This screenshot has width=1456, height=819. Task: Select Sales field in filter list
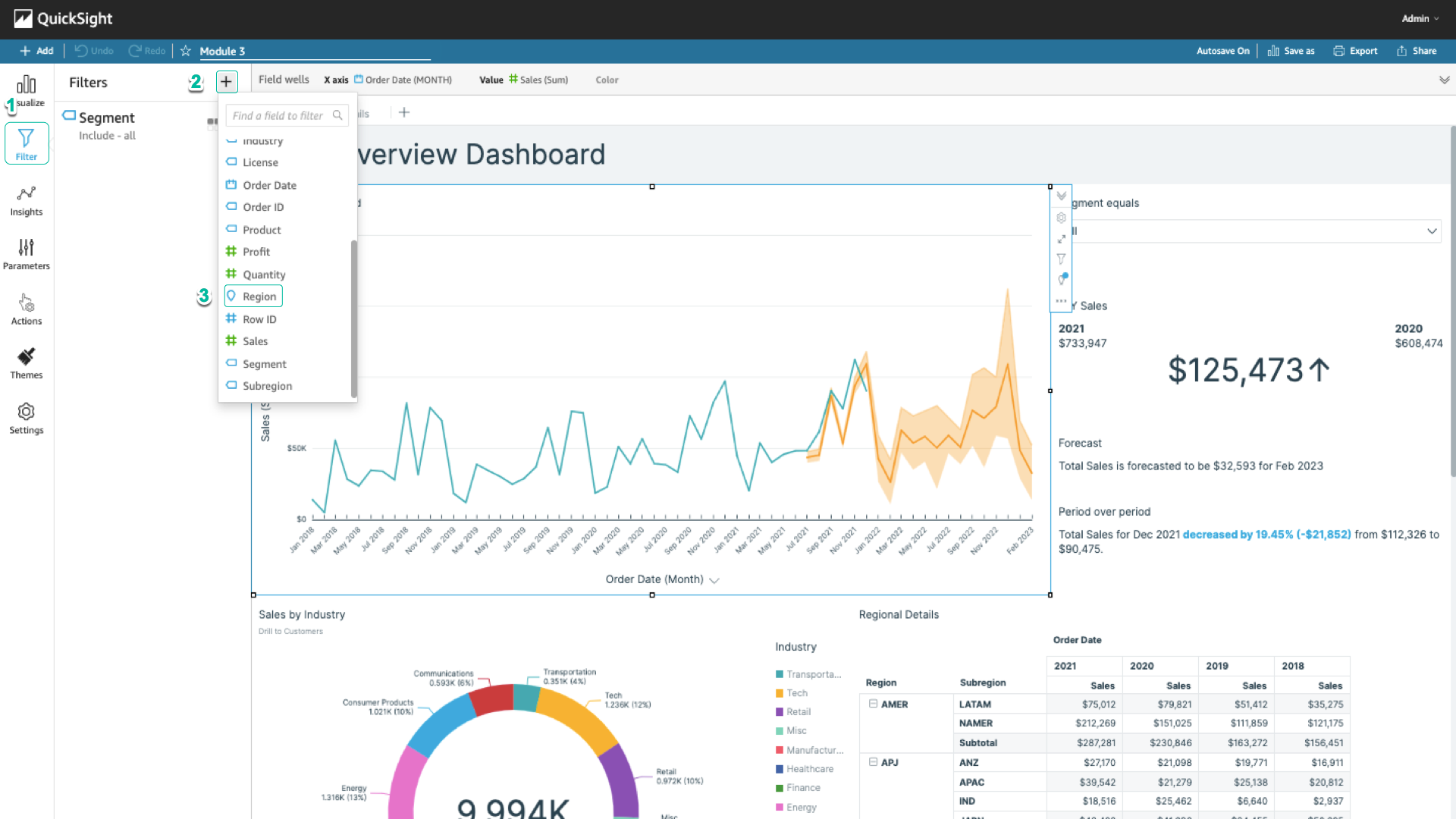click(255, 341)
